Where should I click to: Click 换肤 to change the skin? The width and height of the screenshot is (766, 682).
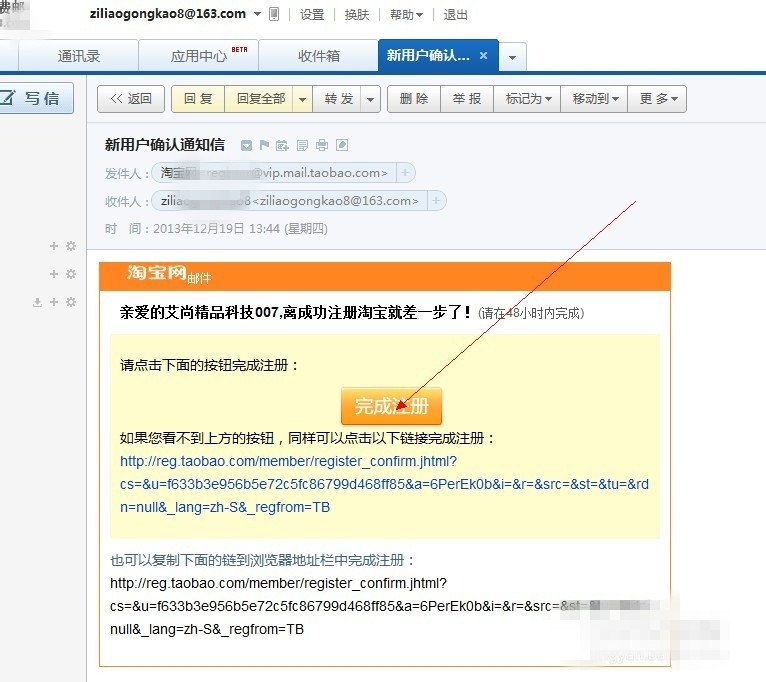coord(357,15)
